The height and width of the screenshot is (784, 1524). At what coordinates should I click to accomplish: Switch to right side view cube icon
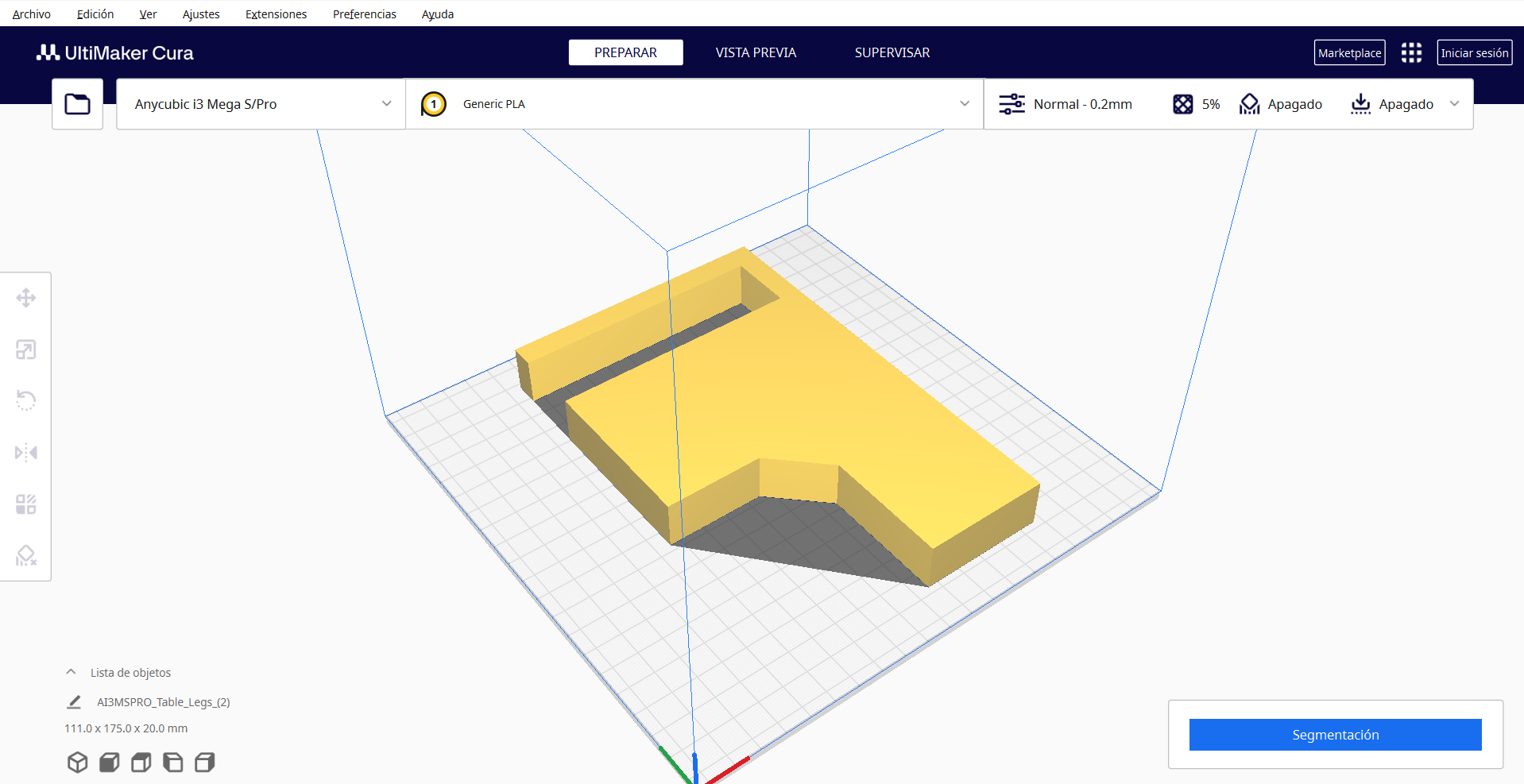tap(205, 763)
